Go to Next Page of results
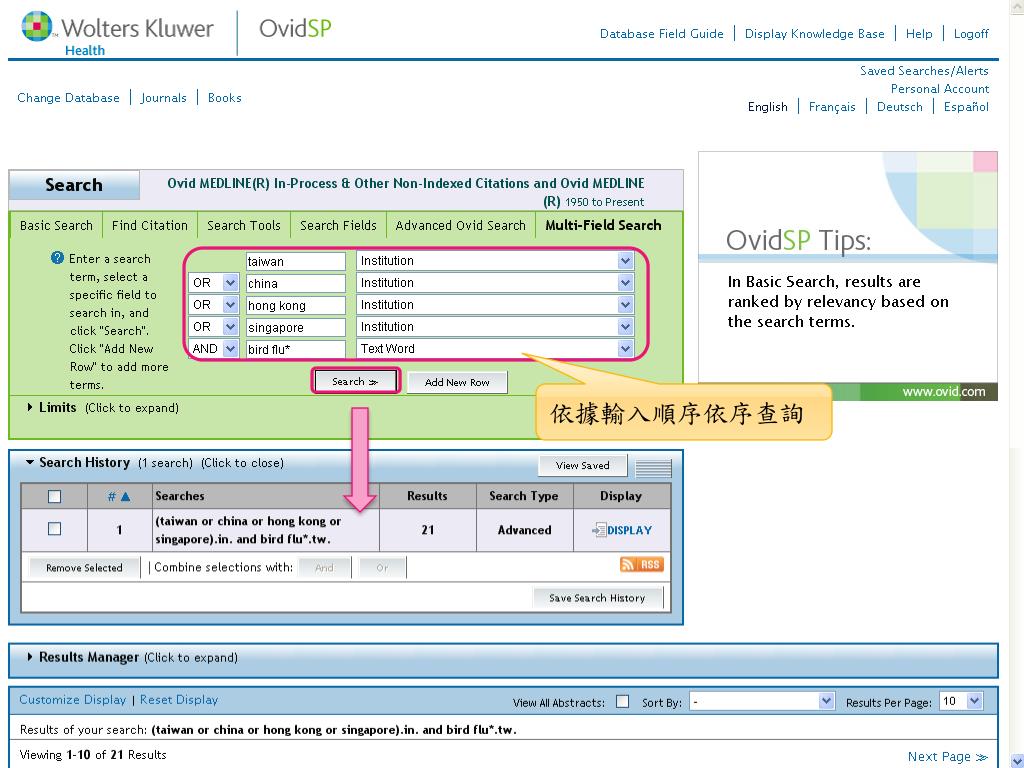The width and height of the screenshot is (1024, 768). (x=948, y=756)
